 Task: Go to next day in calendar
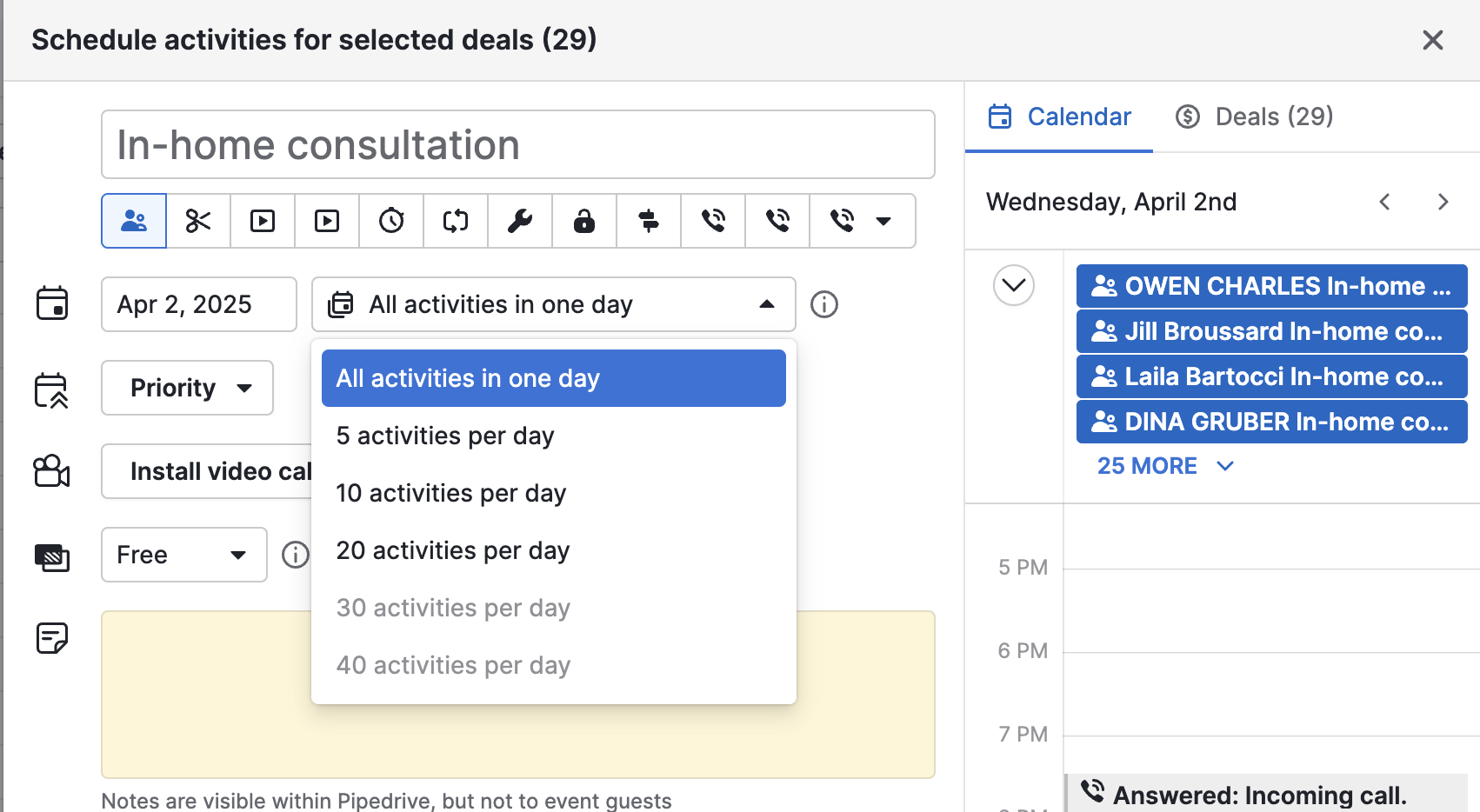click(1443, 202)
